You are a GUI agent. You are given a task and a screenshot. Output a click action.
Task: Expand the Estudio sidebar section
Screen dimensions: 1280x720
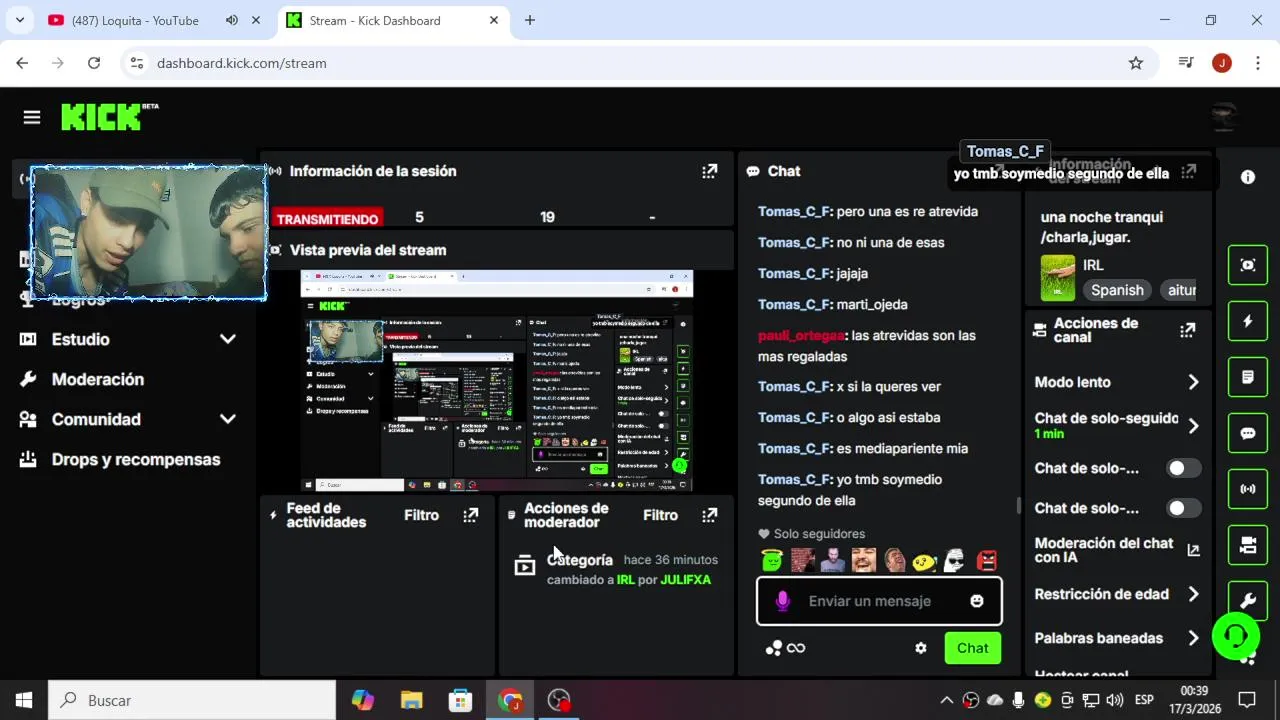point(228,339)
